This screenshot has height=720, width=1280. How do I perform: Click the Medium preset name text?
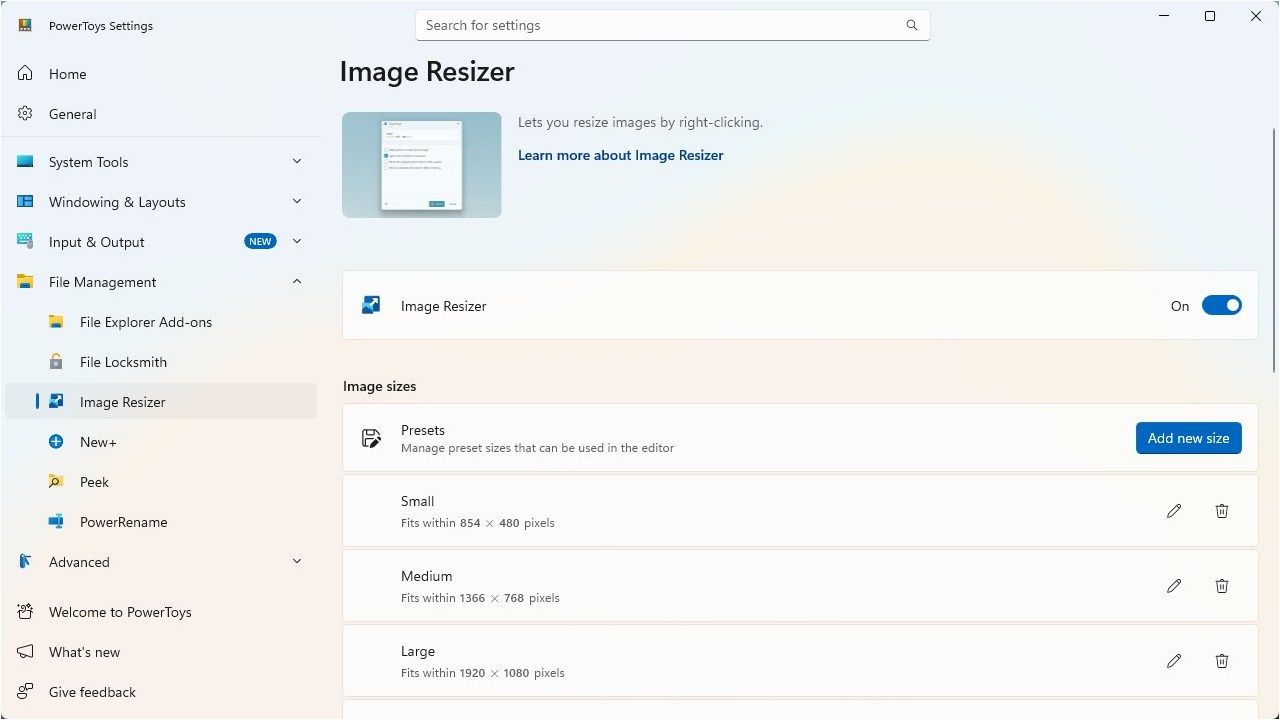pyautogui.click(x=427, y=576)
